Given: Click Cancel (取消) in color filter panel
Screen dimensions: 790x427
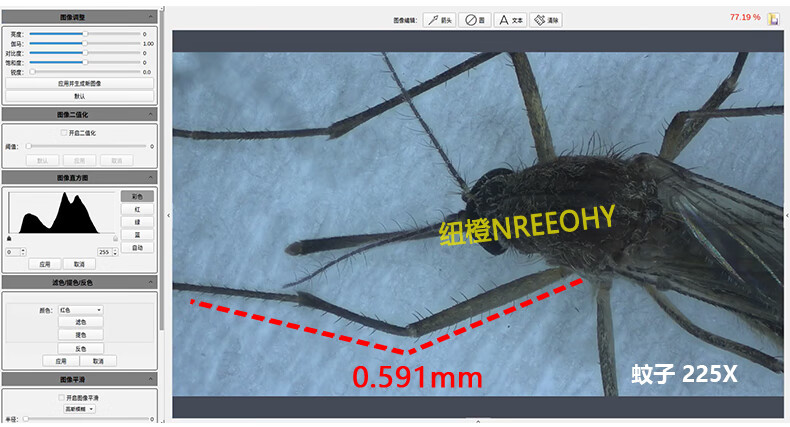Looking at the screenshot, I should (x=98, y=361).
